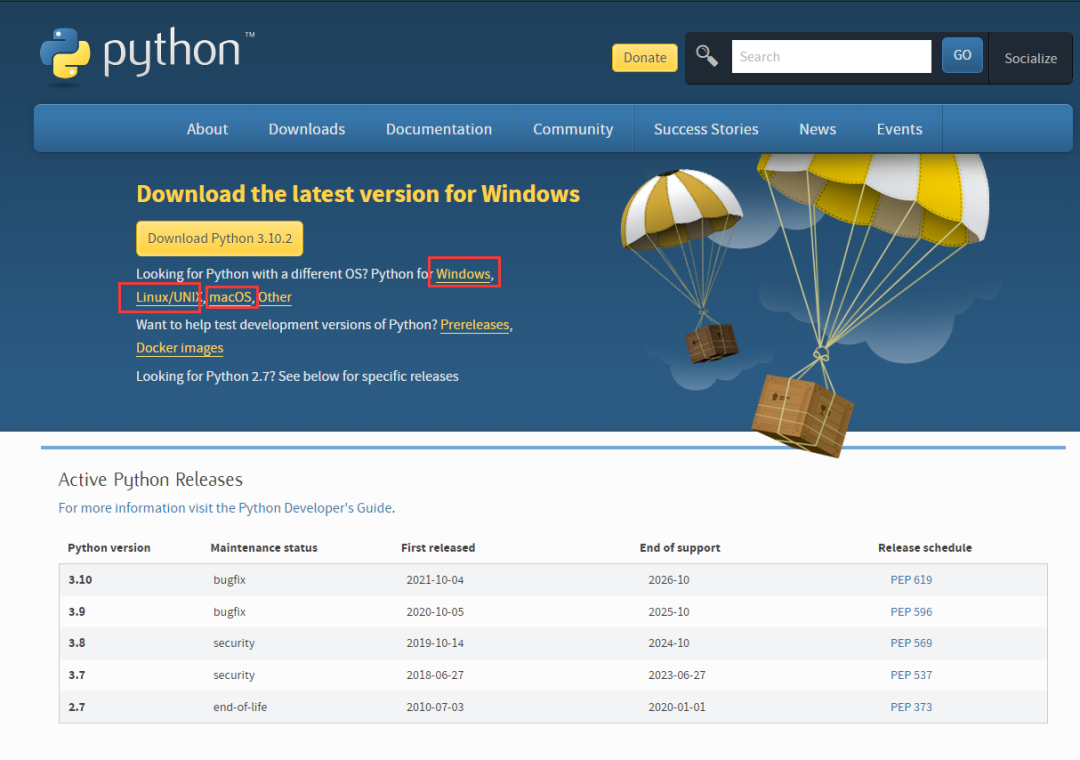Open the PEP 619 release schedule
This screenshot has width=1080, height=760.
click(x=911, y=579)
